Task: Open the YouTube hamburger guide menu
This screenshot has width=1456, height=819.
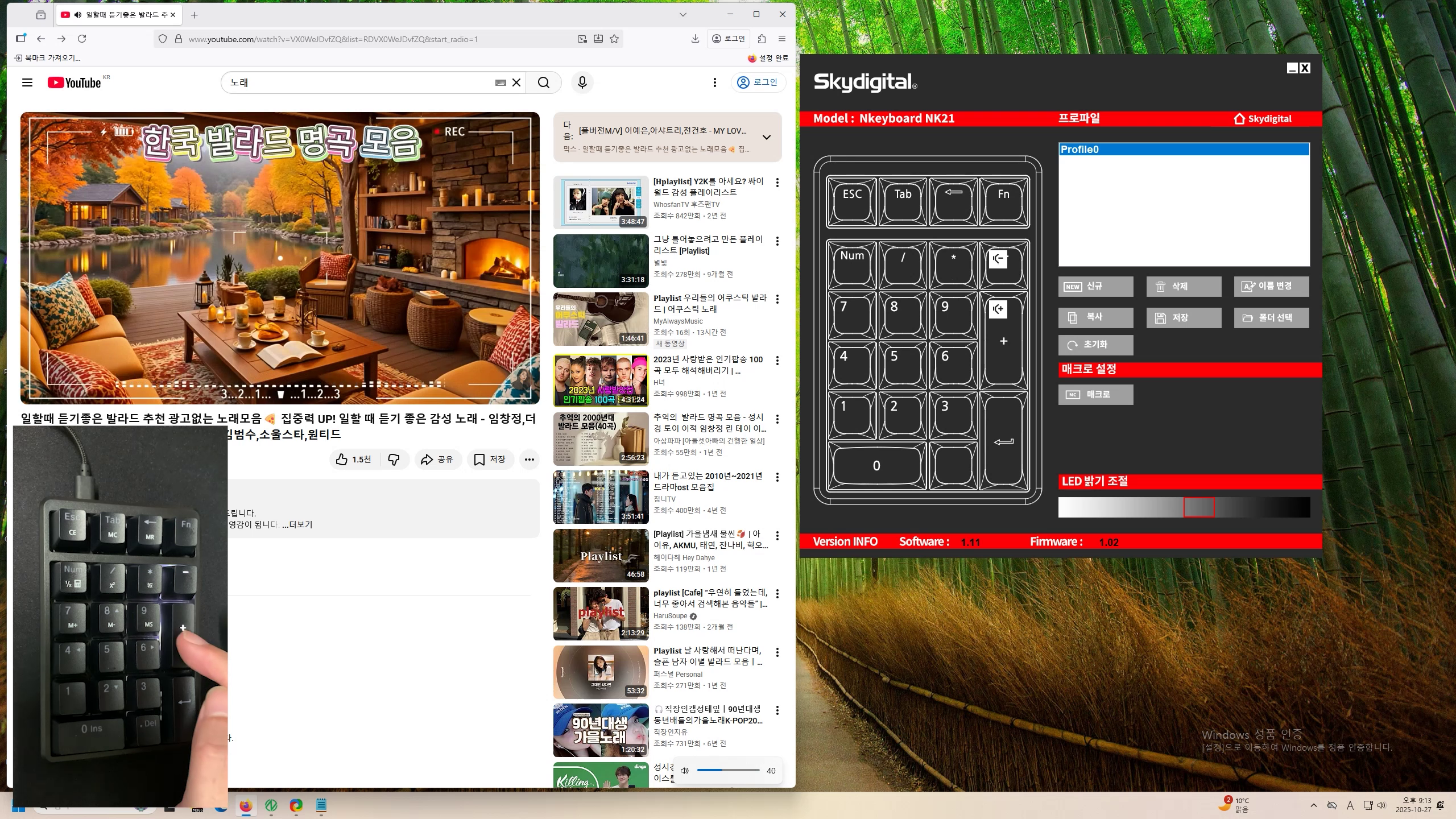Action: click(27, 82)
